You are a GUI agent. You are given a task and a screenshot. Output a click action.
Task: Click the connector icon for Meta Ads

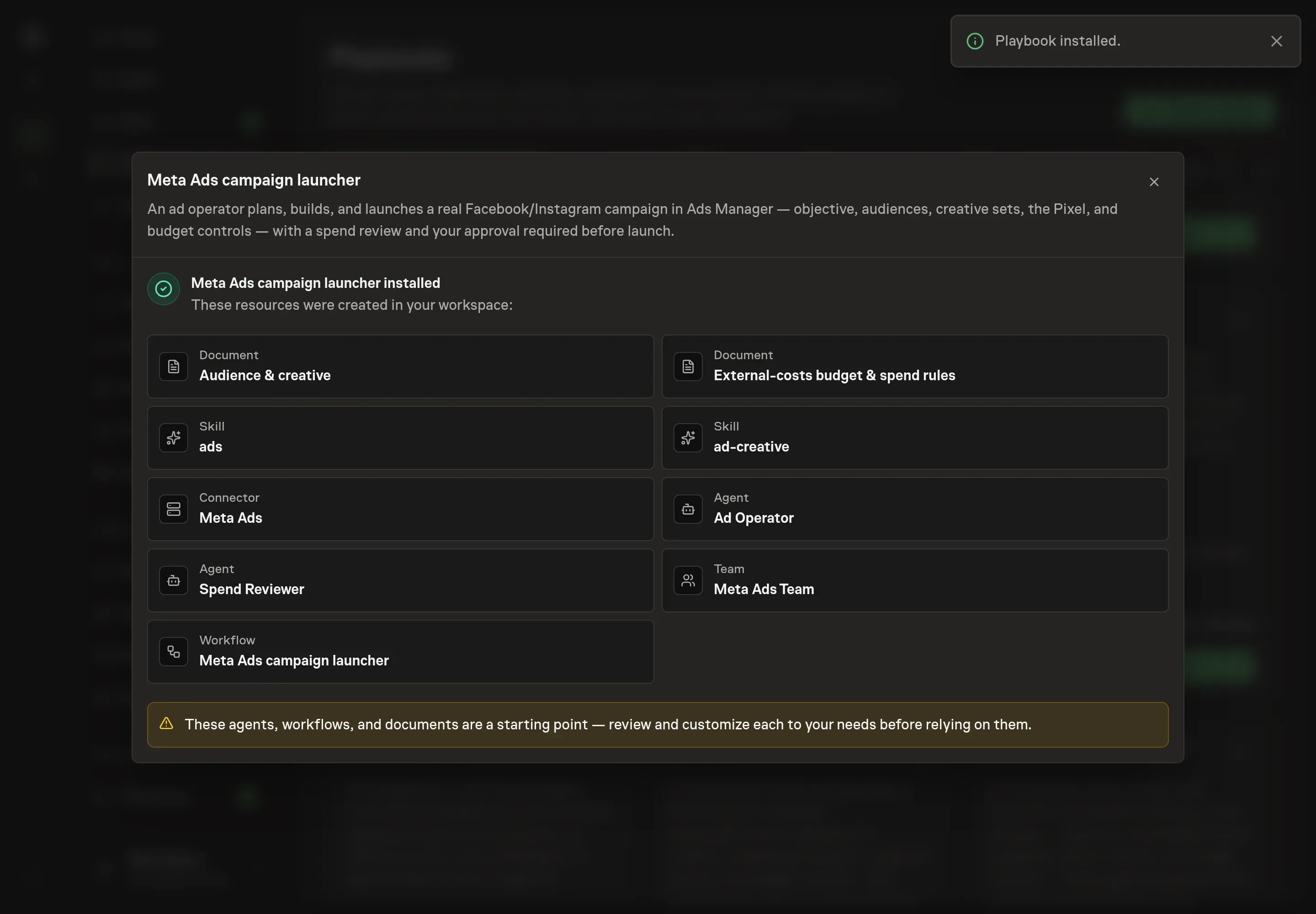(174, 509)
